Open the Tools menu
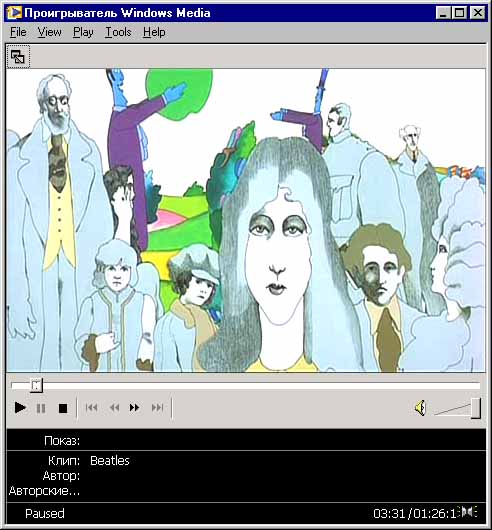This screenshot has height=530, width=492. pyautogui.click(x=118, y=32)
